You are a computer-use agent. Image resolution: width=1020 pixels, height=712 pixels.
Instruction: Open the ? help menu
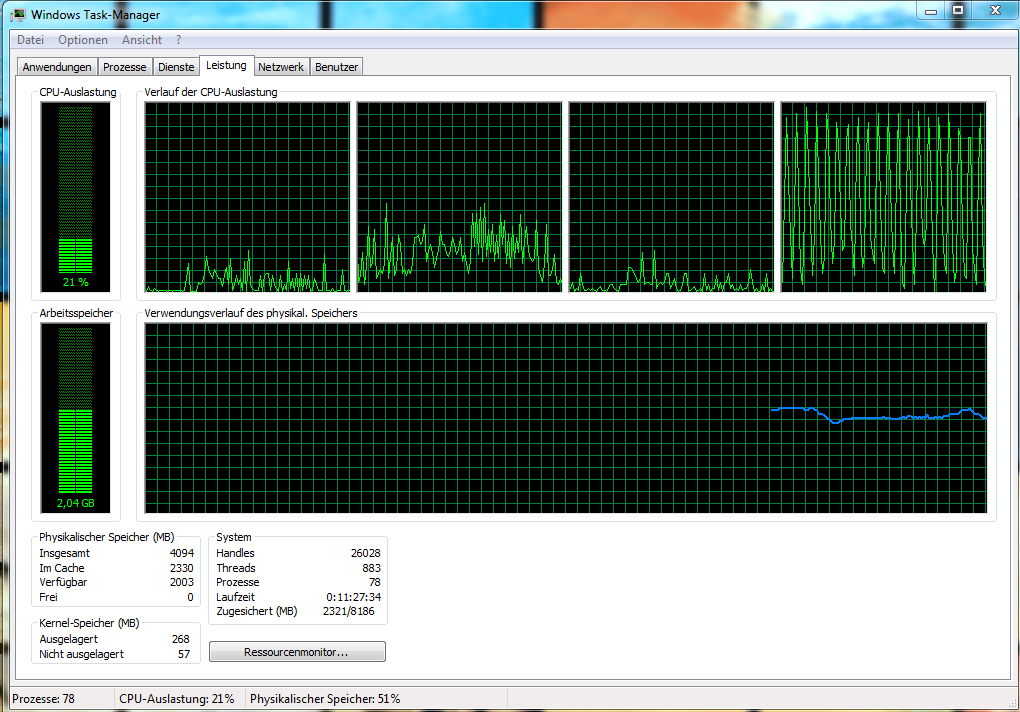(x=178, y=40)
